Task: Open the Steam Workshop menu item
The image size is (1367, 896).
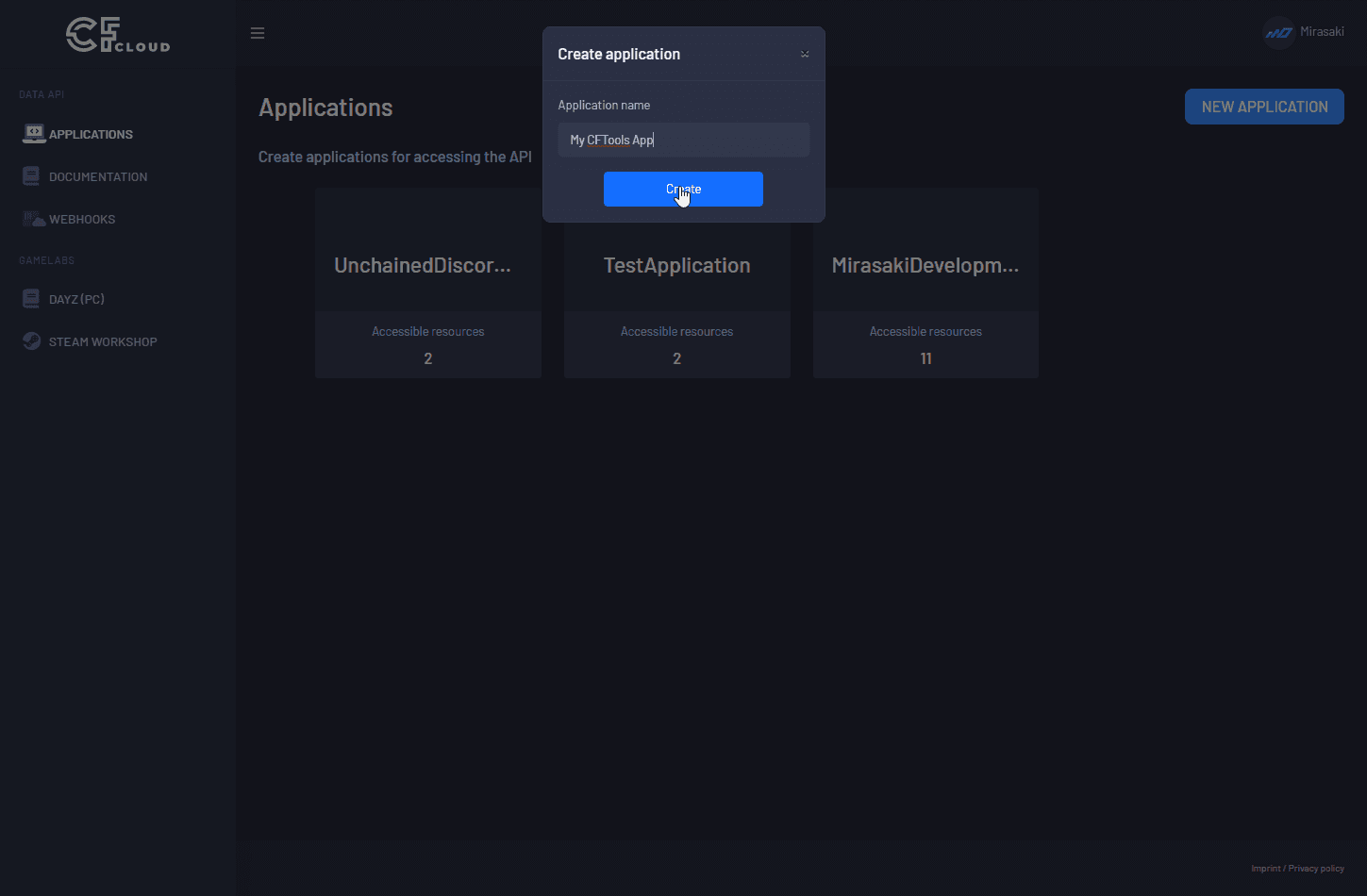Action: [103, 341]
